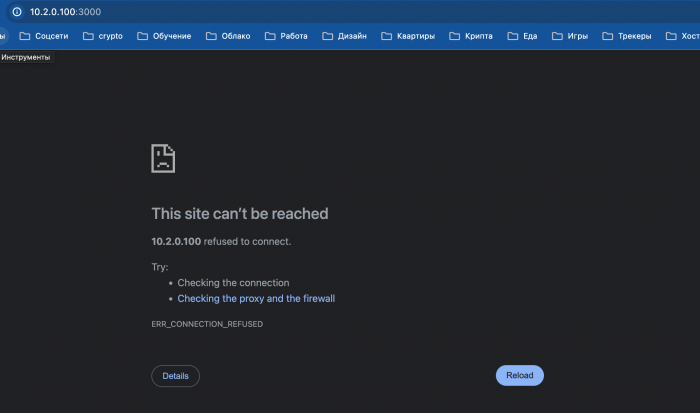Open the Еда bookmark folder
Screen dimensions: 700x413
[x=522, y=36]
